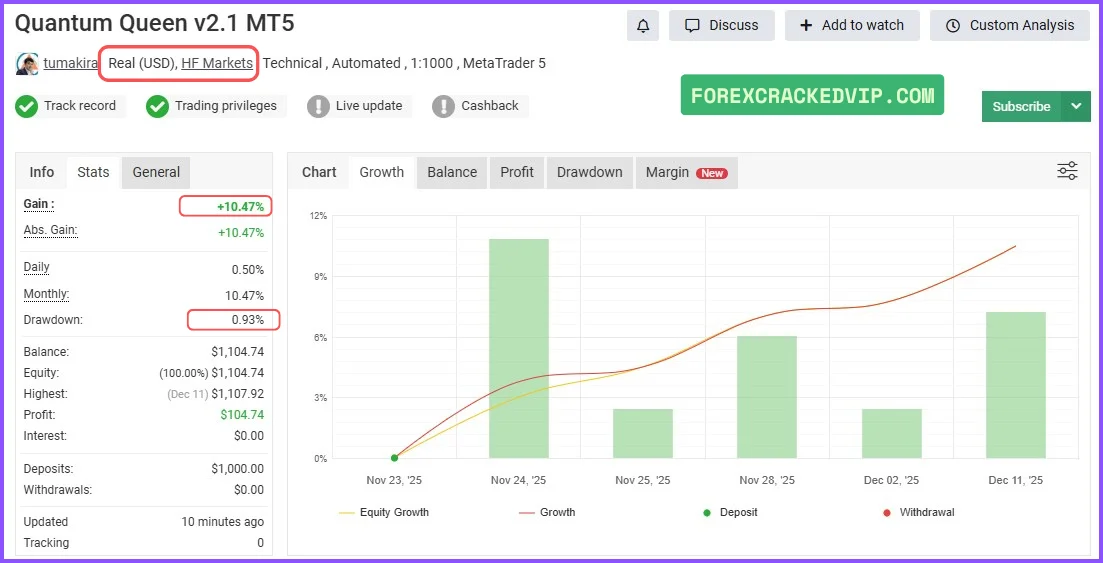Click the Live update warning icon
The image size is (1103, 563).
318,106
